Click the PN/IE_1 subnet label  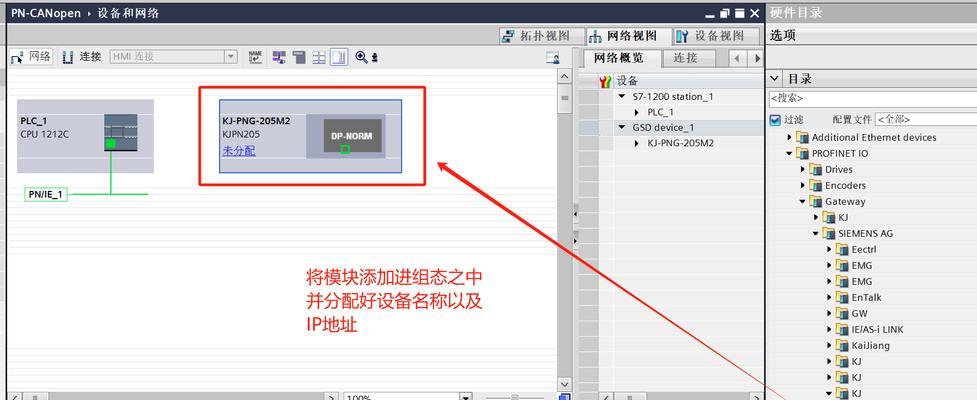point(45,194)
